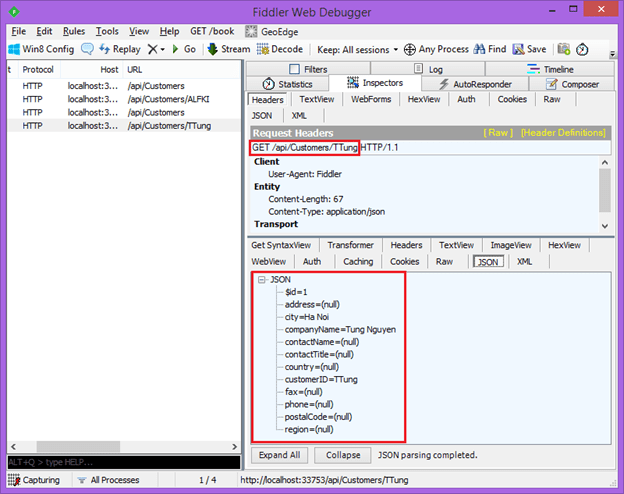The width and height of the screenshot is (624, 494).
Task: Open the File menu
Action: click(x=18, y=31)
